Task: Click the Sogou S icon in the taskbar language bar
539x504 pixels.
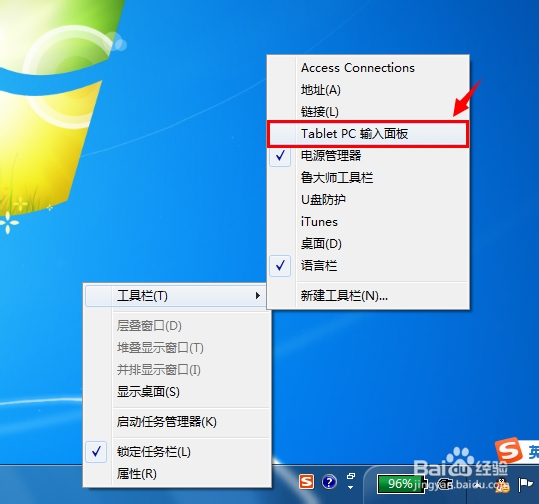Action: 306,482
